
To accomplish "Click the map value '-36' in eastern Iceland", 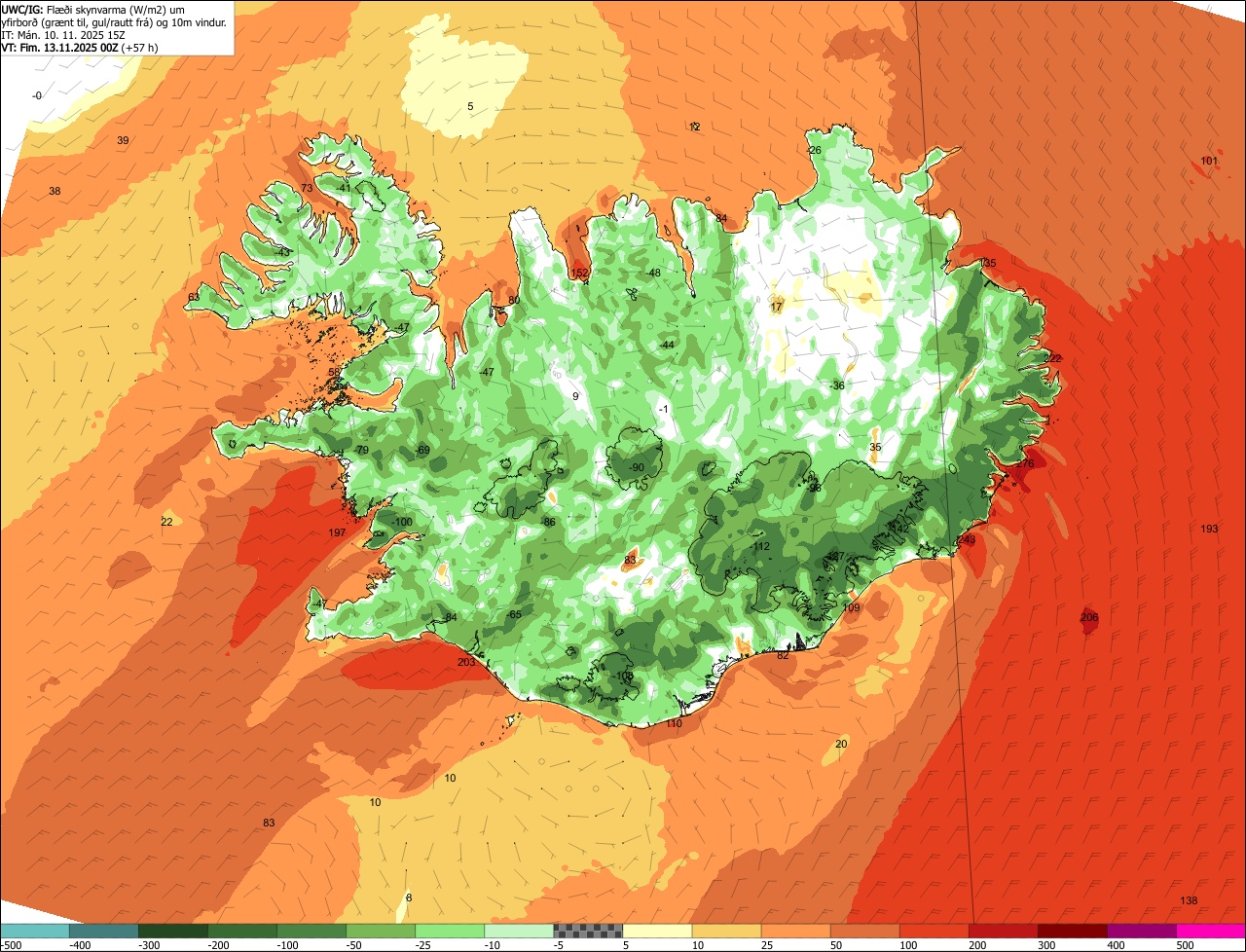I will point(836,385).
